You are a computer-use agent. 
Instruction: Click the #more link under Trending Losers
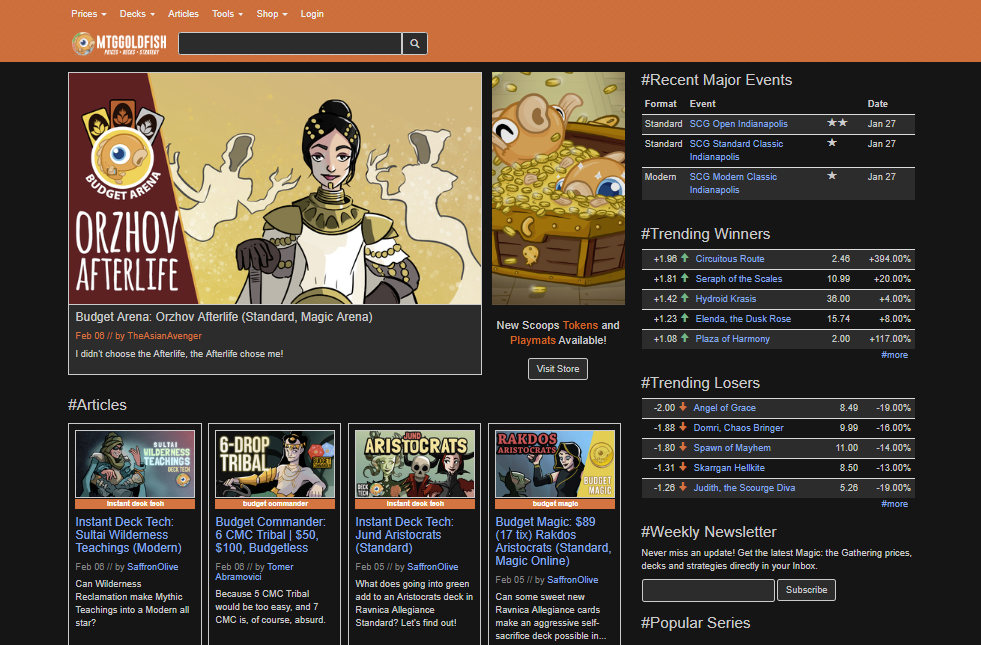click(x=894, y=504)
